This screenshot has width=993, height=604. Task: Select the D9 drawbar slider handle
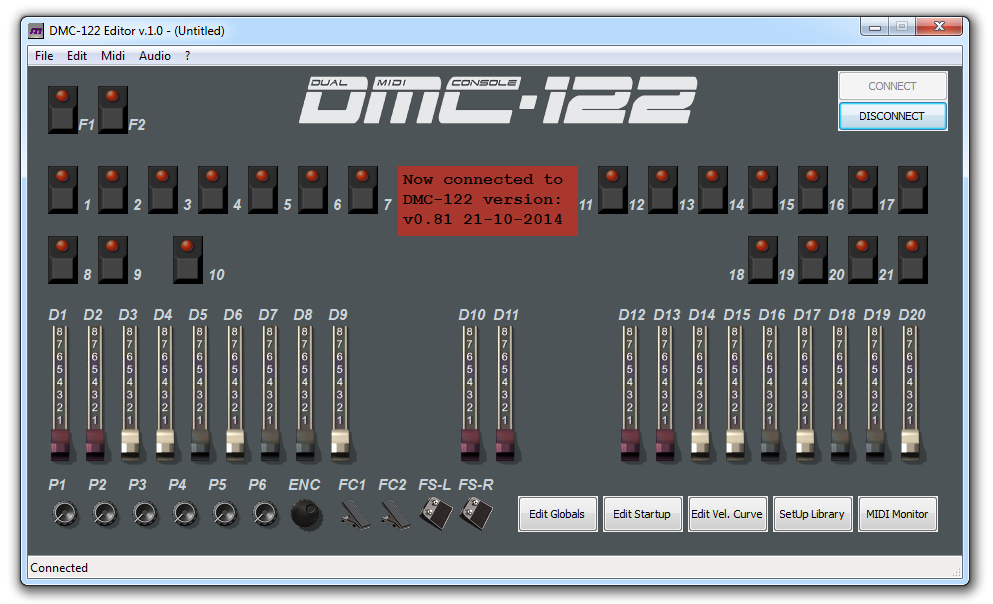339,444
